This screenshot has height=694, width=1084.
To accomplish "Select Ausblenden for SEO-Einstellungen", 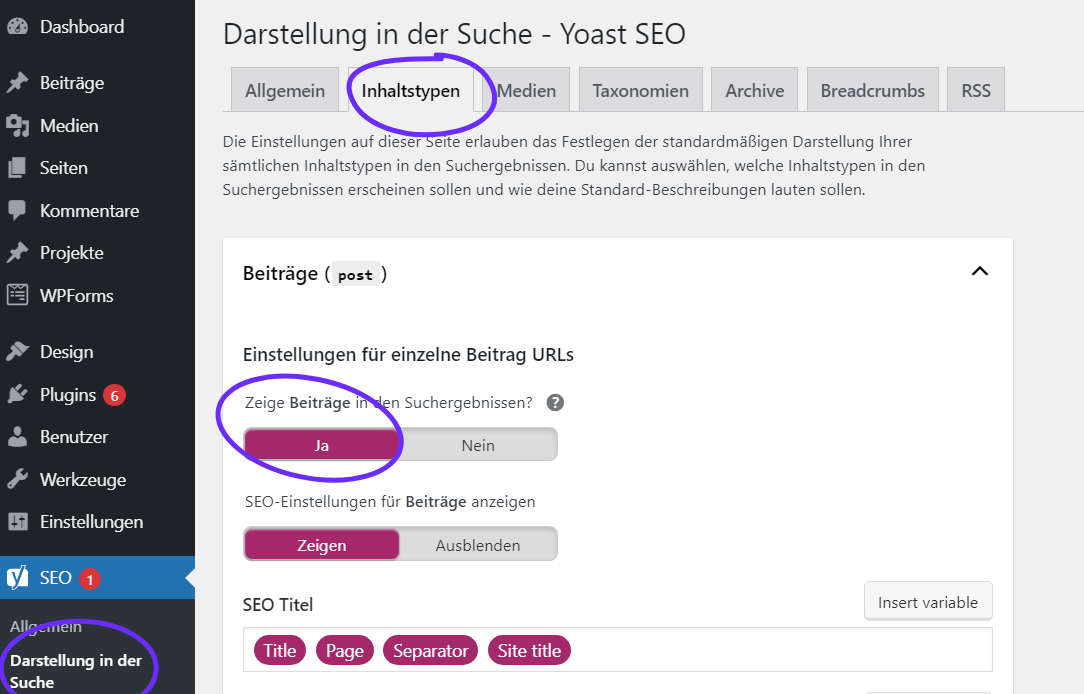I will pos(478,545).
